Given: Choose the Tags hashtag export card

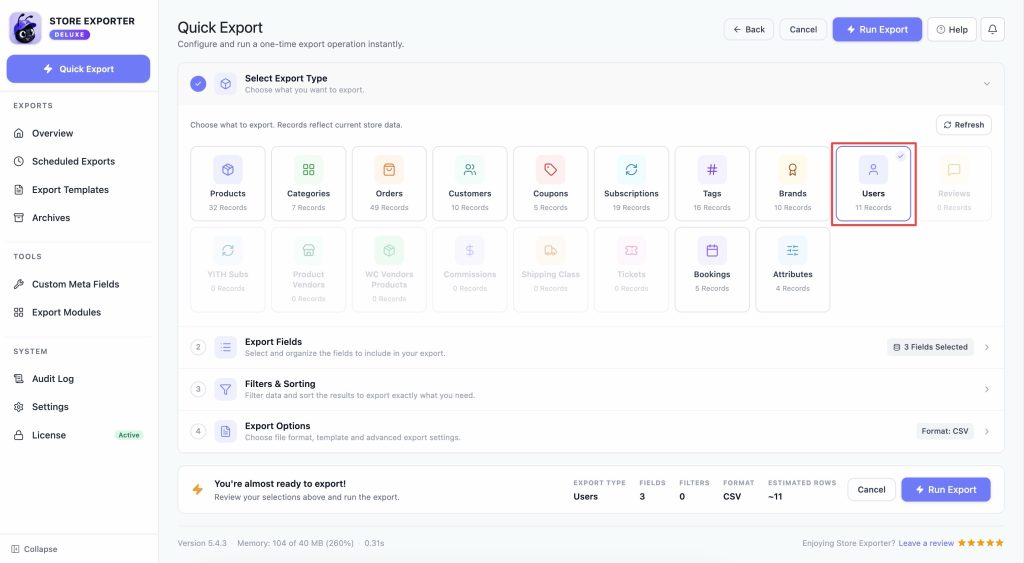Looking at the screenshot, I should [712, 184].
